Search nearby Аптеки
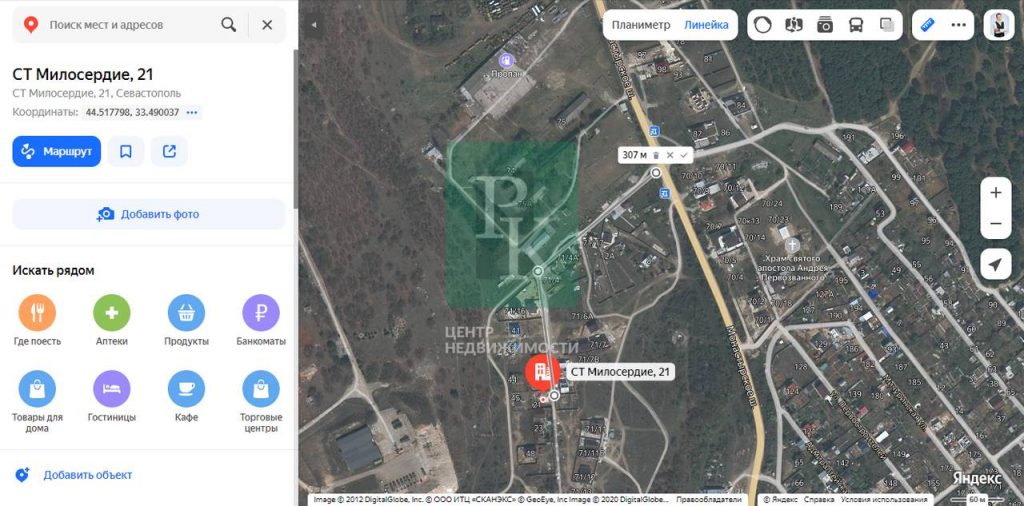Screen dimensions: 1024x506 click(112, 320)
